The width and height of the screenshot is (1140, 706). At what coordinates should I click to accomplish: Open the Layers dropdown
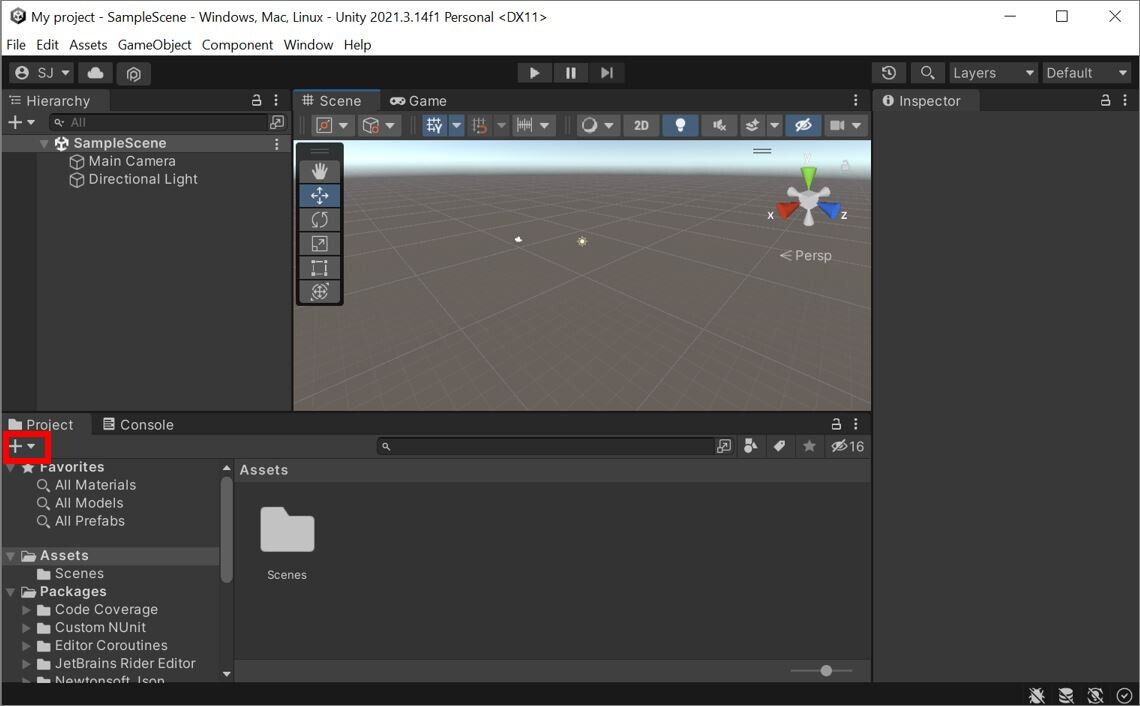pos(993,73)
